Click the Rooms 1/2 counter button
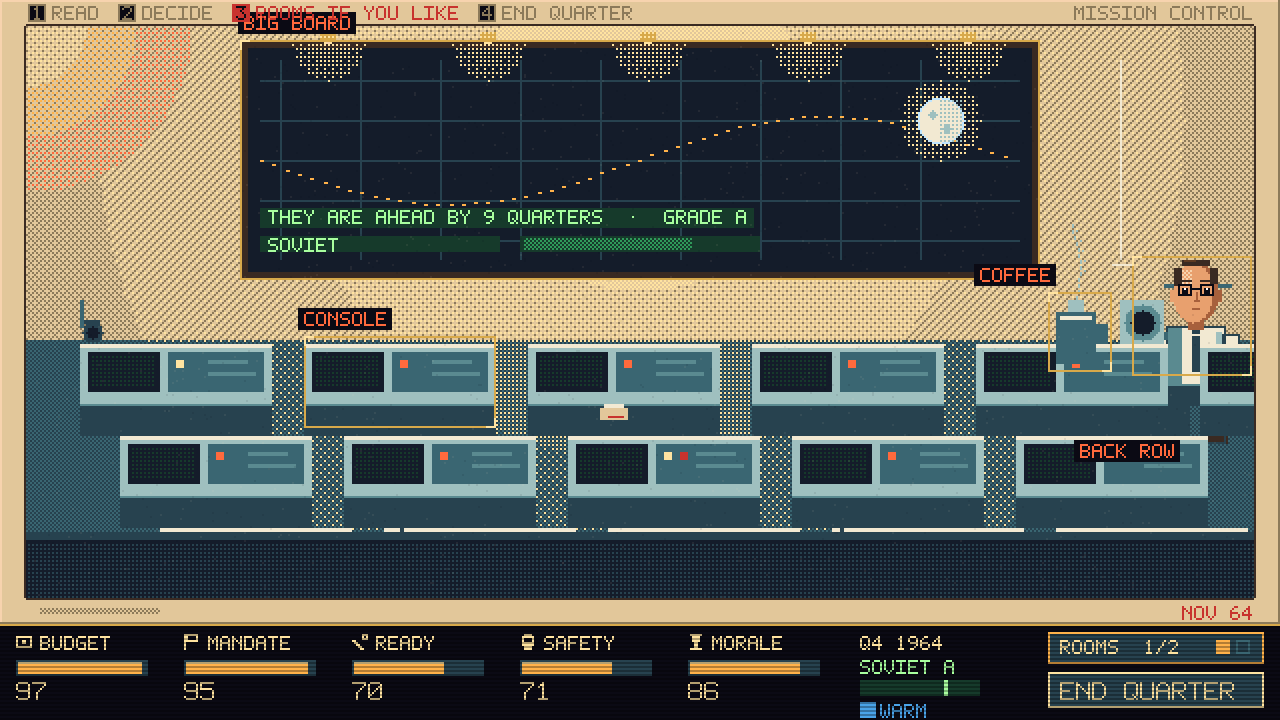Viewport: 1280px width, 720px height. point(1156,648)
